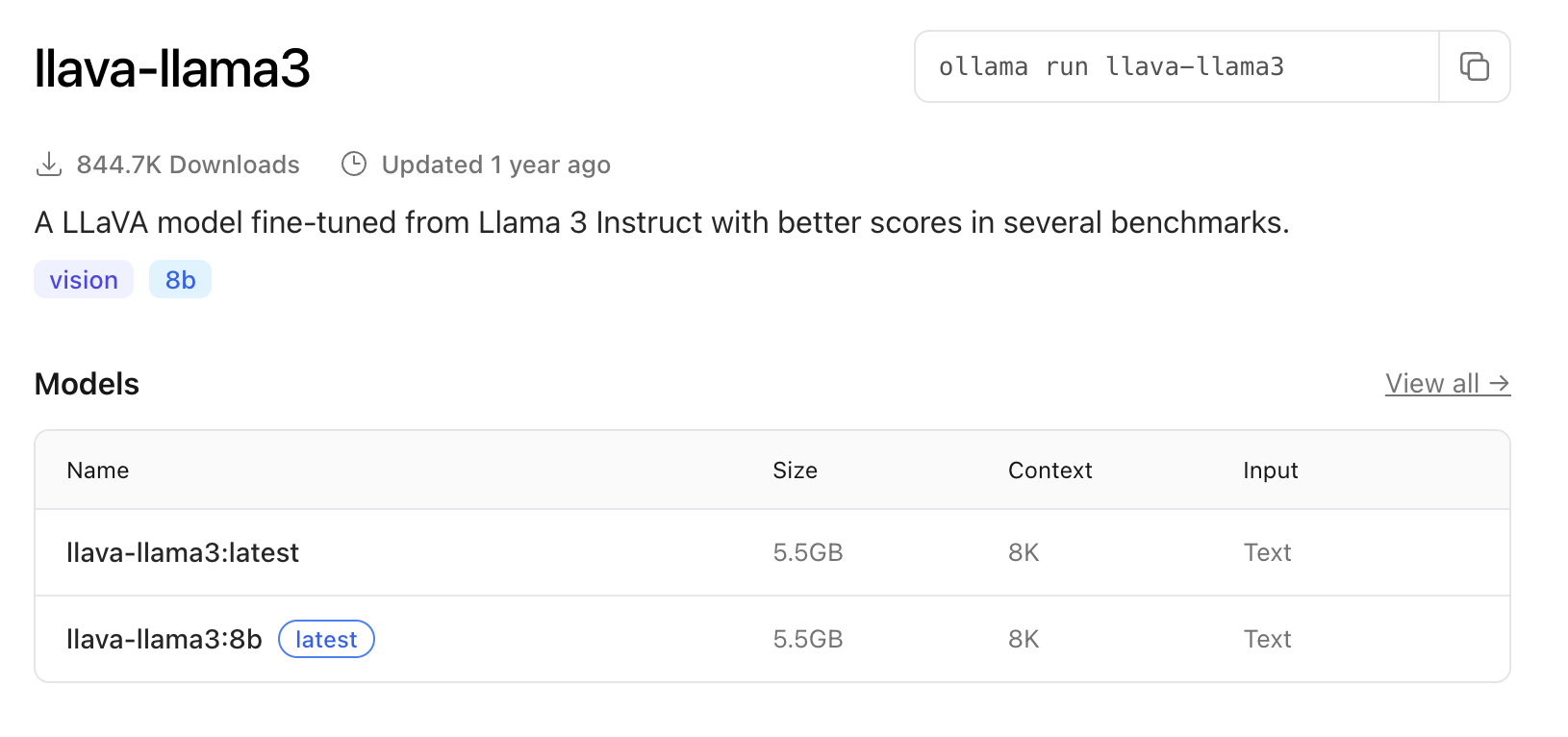Click the downloads arrow icon

point(48,165)
